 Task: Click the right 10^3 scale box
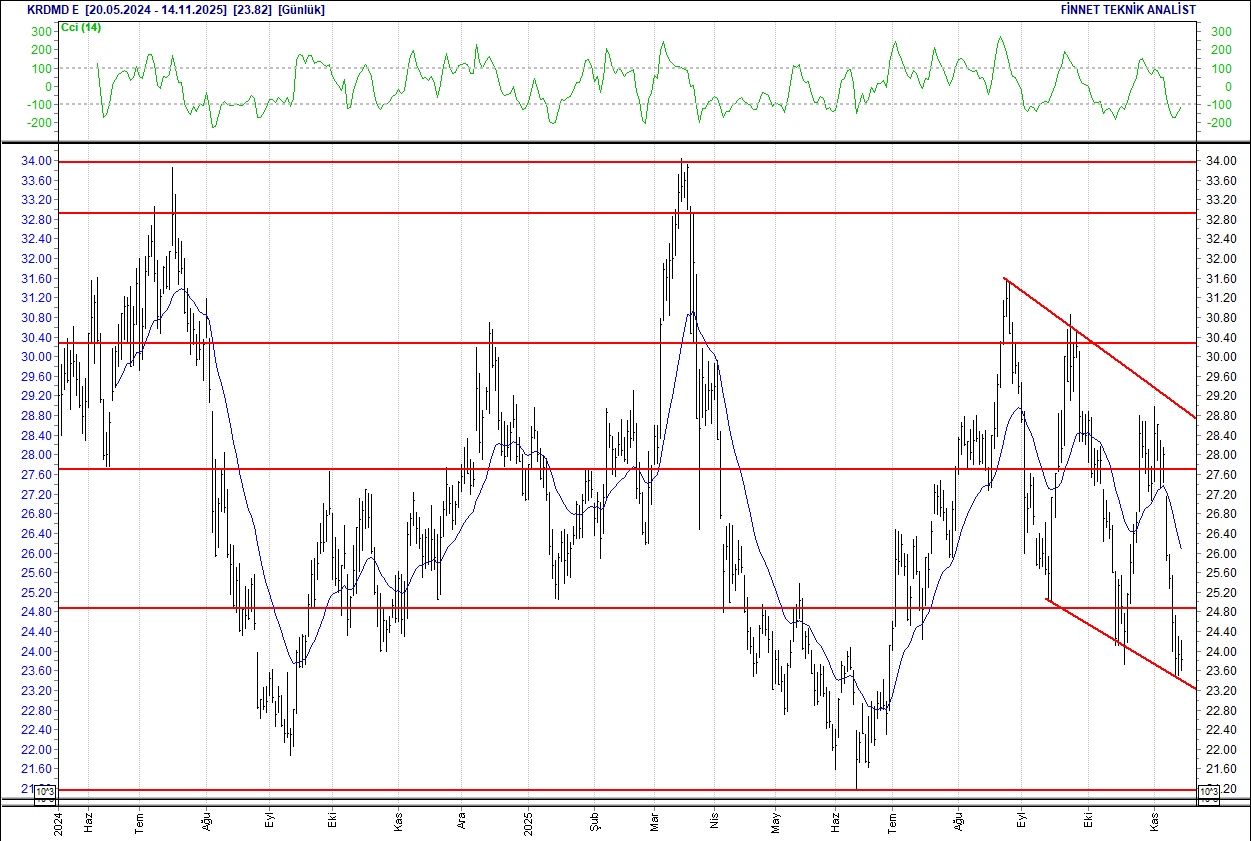[1208, 795]
